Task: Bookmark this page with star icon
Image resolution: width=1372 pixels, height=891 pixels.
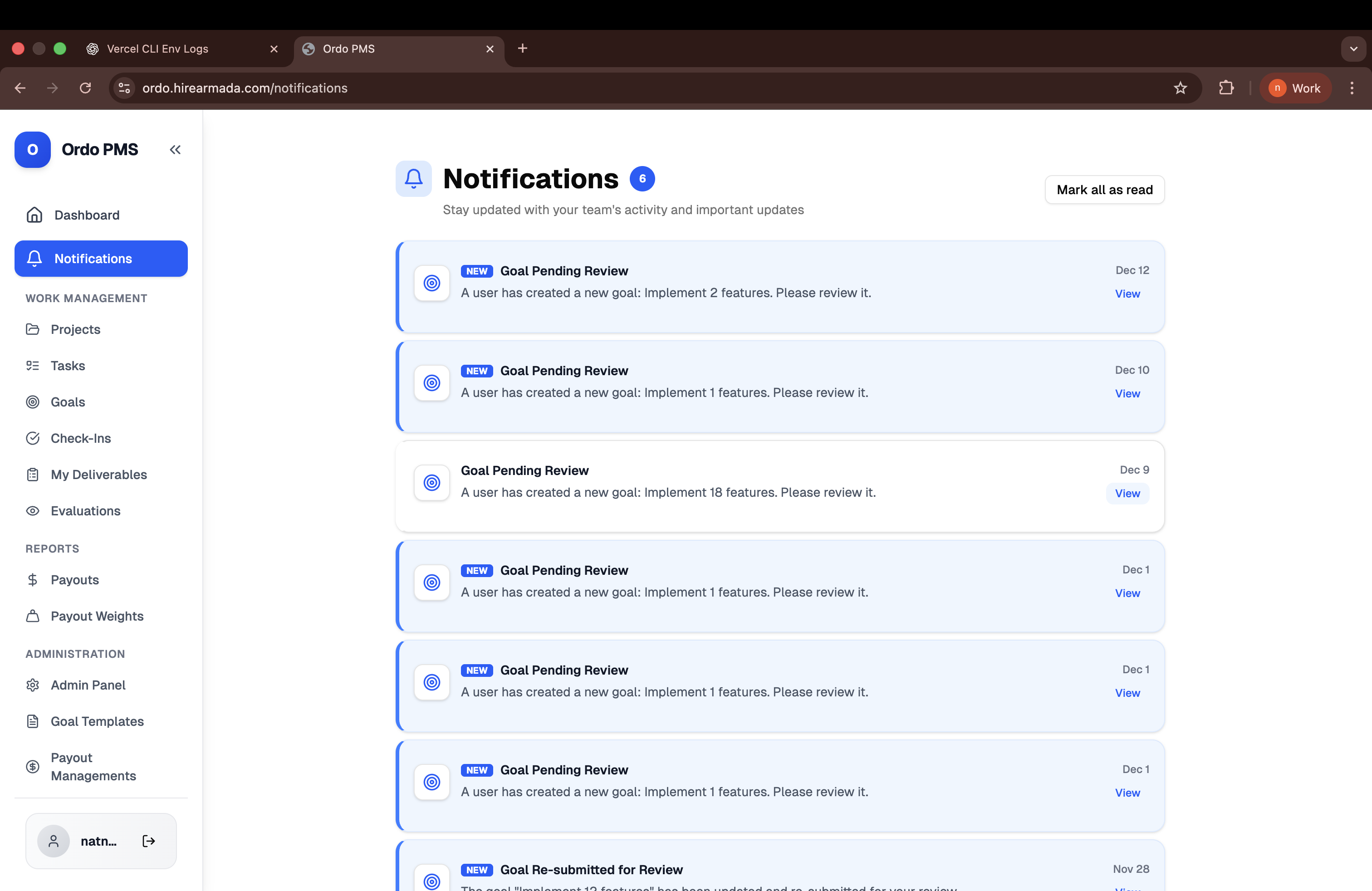Action: 1180,88
